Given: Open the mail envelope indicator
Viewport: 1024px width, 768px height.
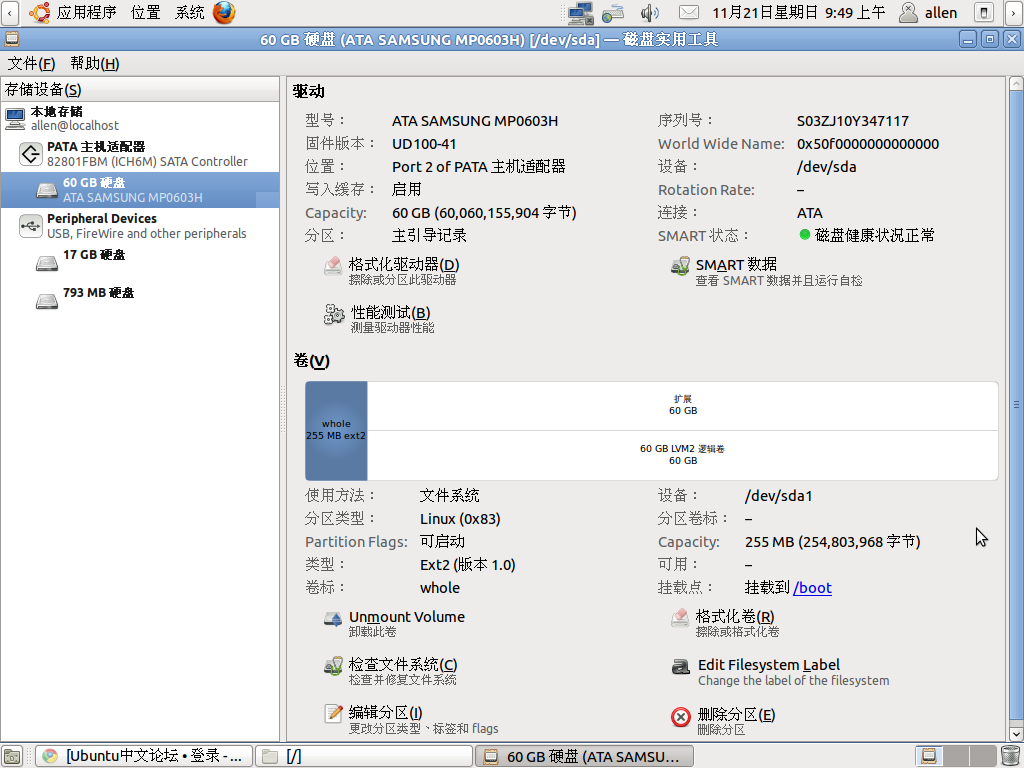Looking at the screenshot, I should pos(688,12).
